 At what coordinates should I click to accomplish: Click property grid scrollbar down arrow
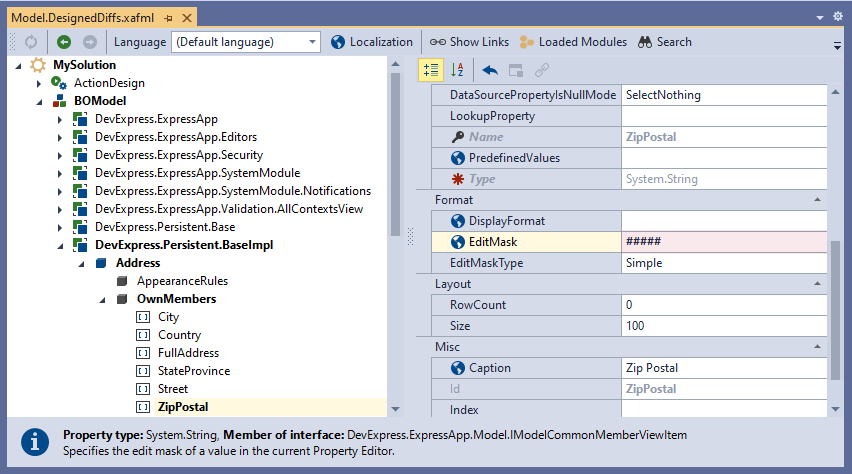point(836,409)
